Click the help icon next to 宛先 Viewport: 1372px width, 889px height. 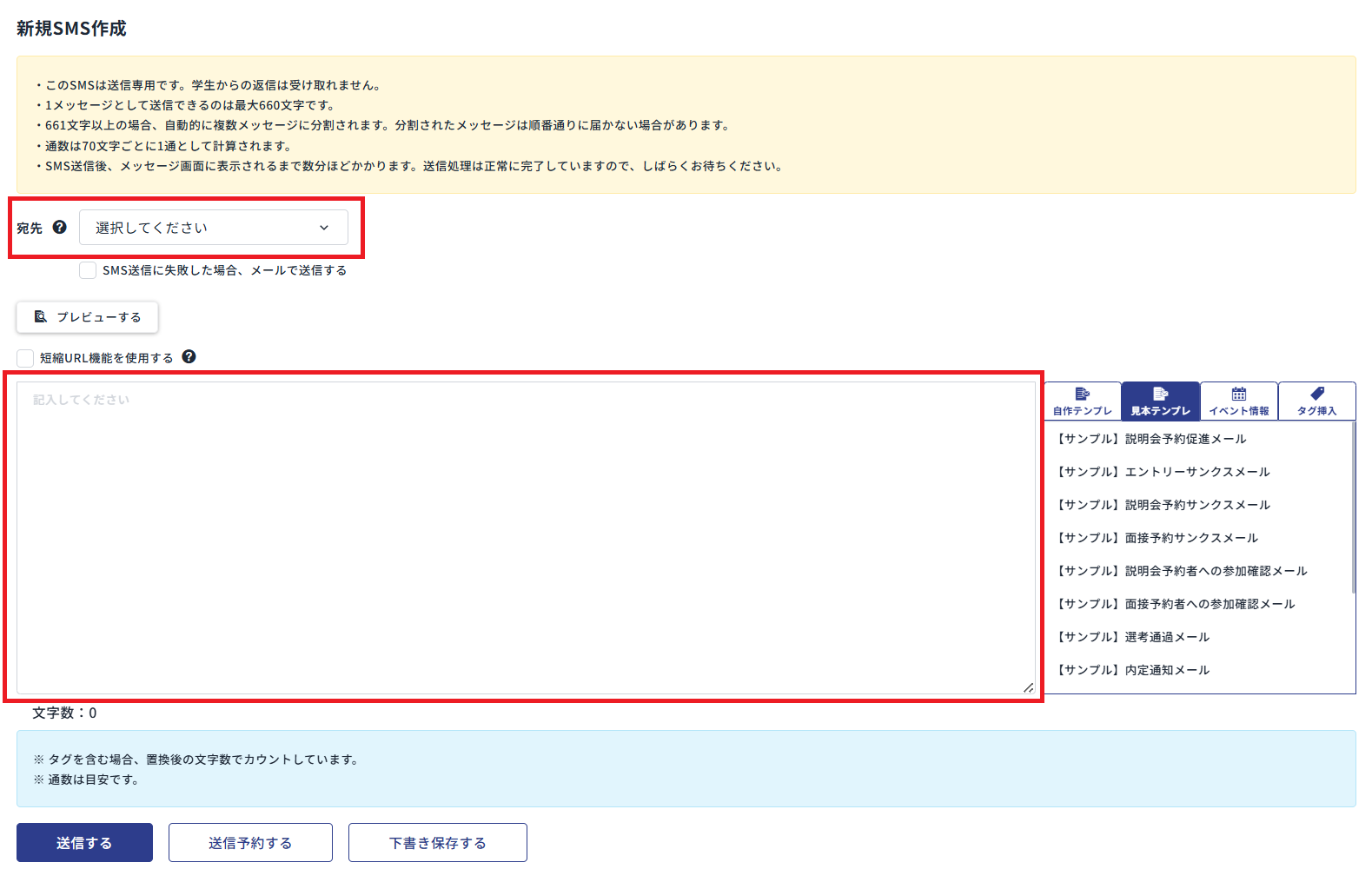click(59, 227)
